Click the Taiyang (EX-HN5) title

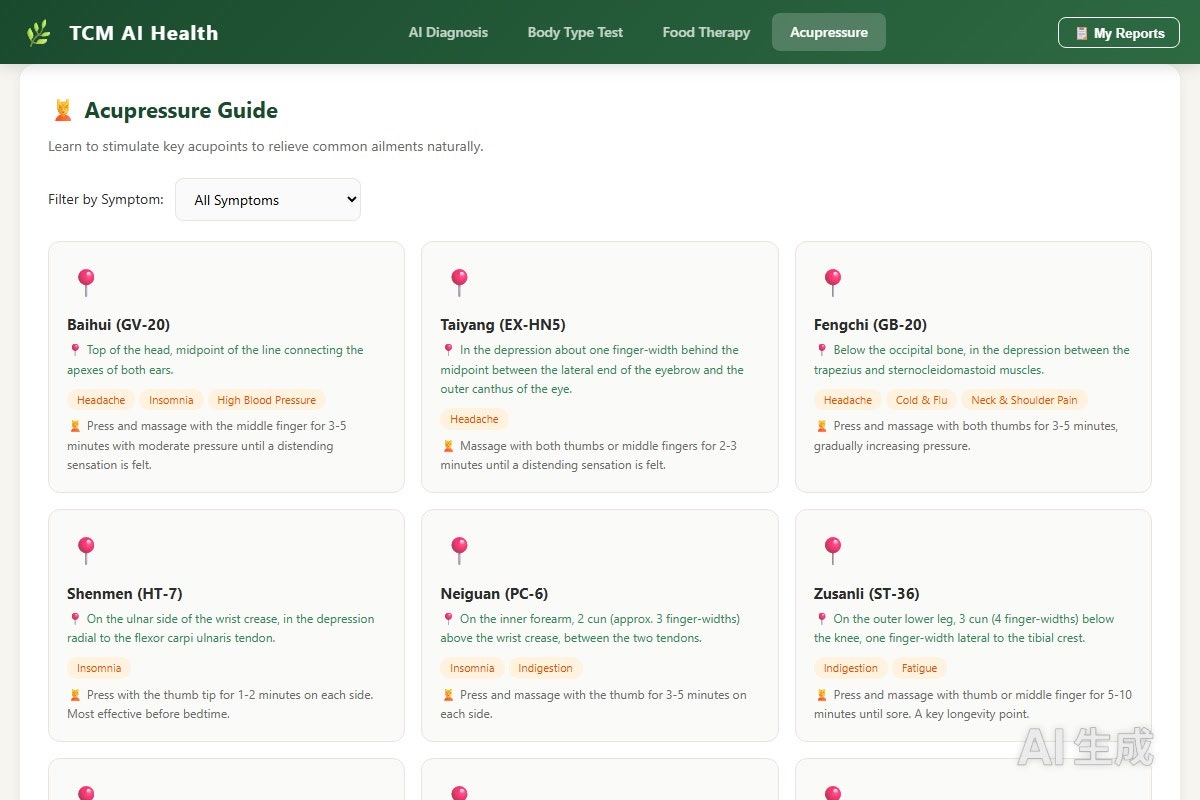tap(503, 324)
